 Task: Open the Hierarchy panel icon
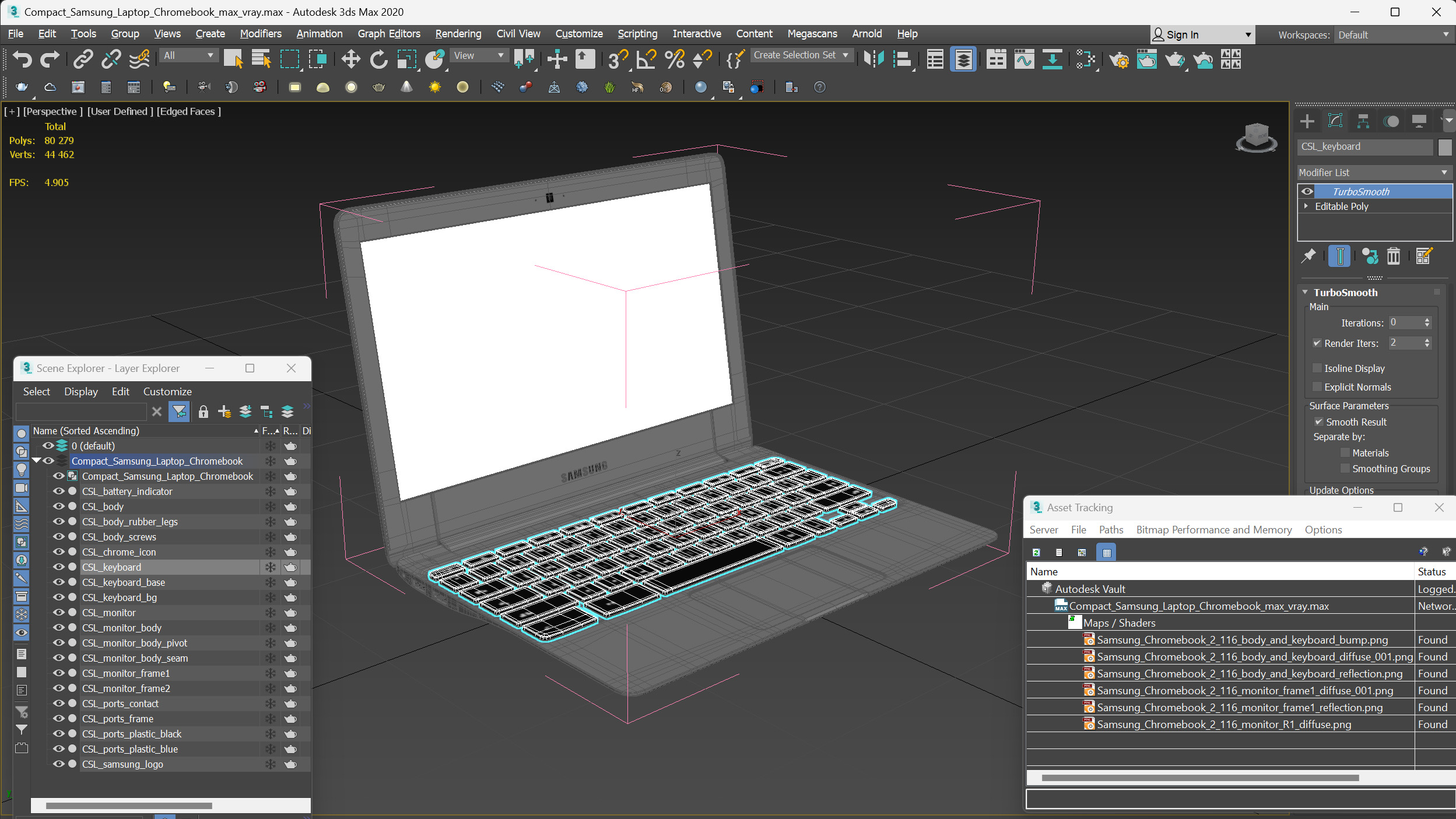tap(1363, 121)
